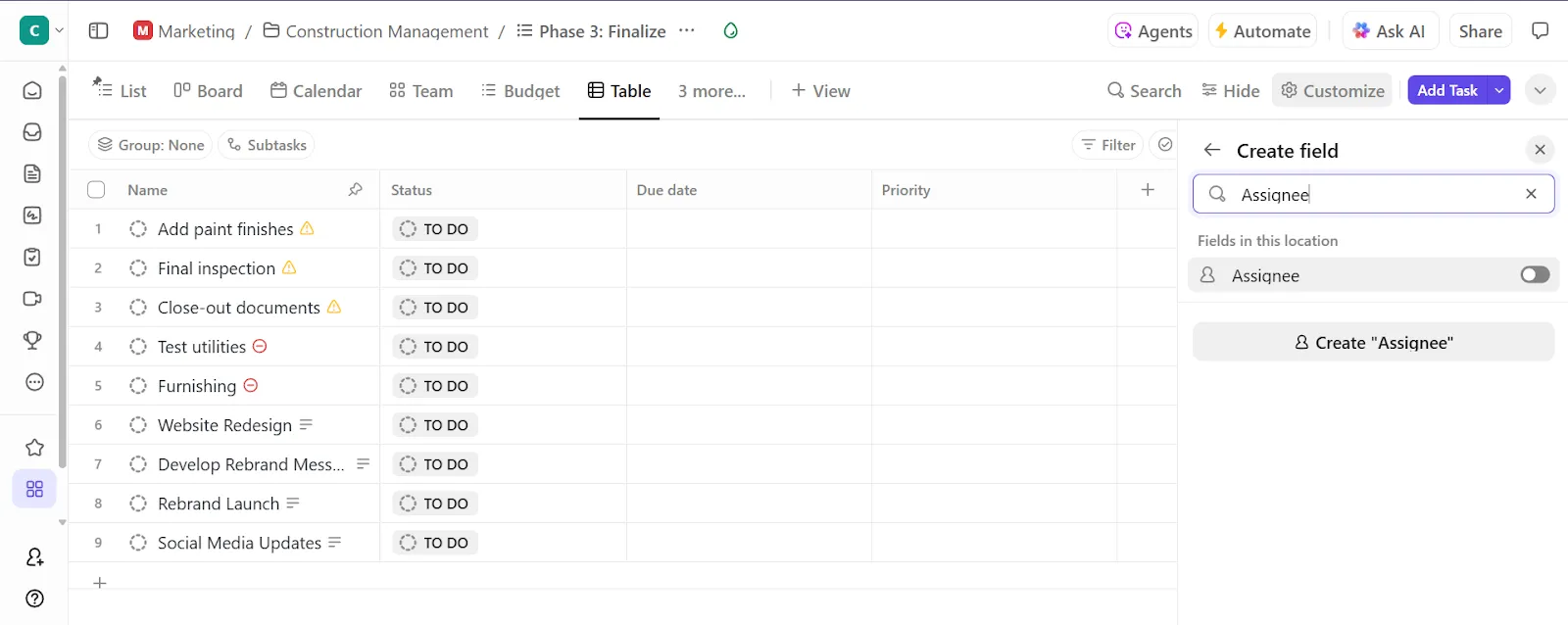Open the Inbox icon in sidebar
Screen dimensions: 1568x625
(32, 132)
